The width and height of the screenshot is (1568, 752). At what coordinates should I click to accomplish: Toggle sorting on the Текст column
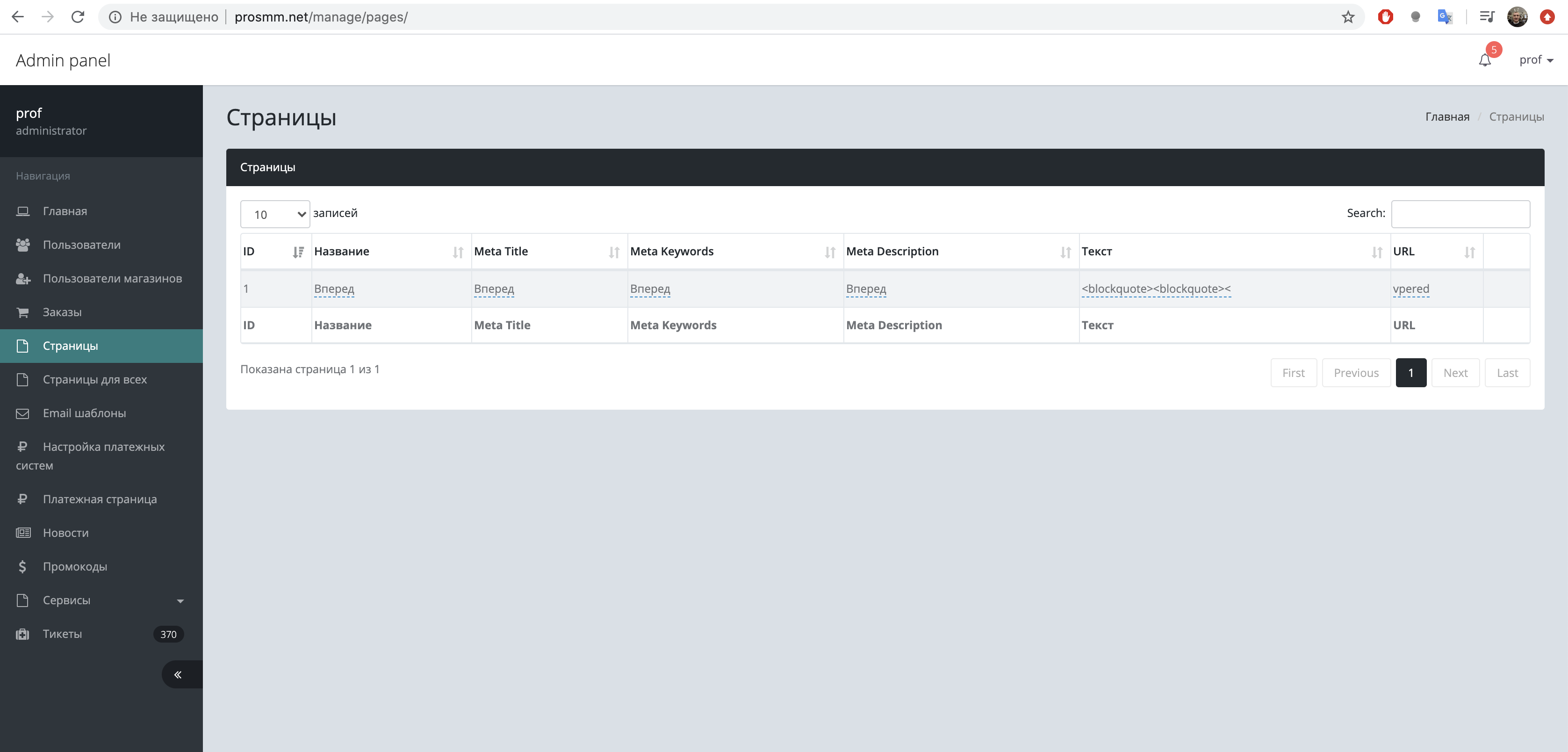point(1376,252)
